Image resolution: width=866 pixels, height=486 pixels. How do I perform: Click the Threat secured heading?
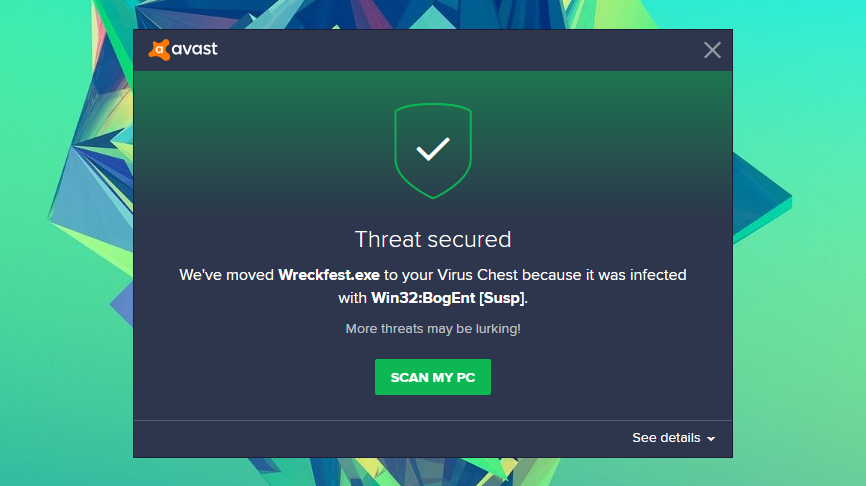pos(433,240)
